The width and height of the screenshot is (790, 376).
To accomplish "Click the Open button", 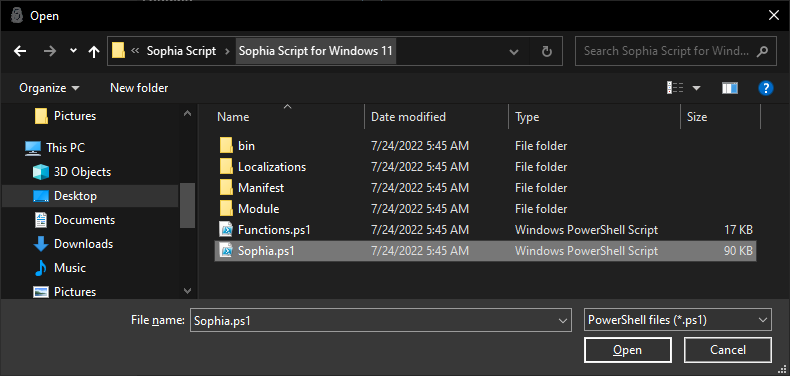I will [x=627, y=350].
